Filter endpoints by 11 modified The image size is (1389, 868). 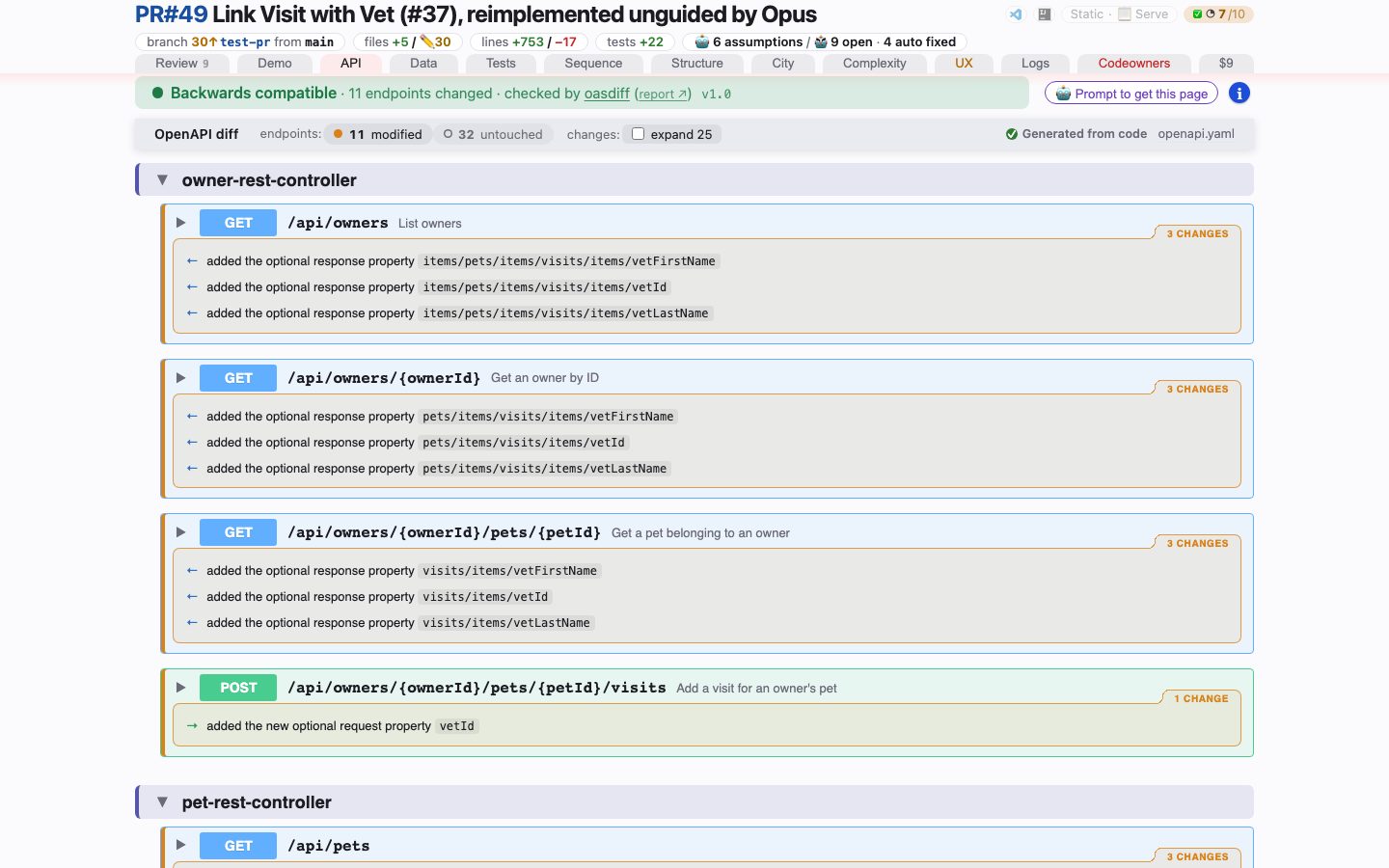pyautogui.click(x=378, y=134)
